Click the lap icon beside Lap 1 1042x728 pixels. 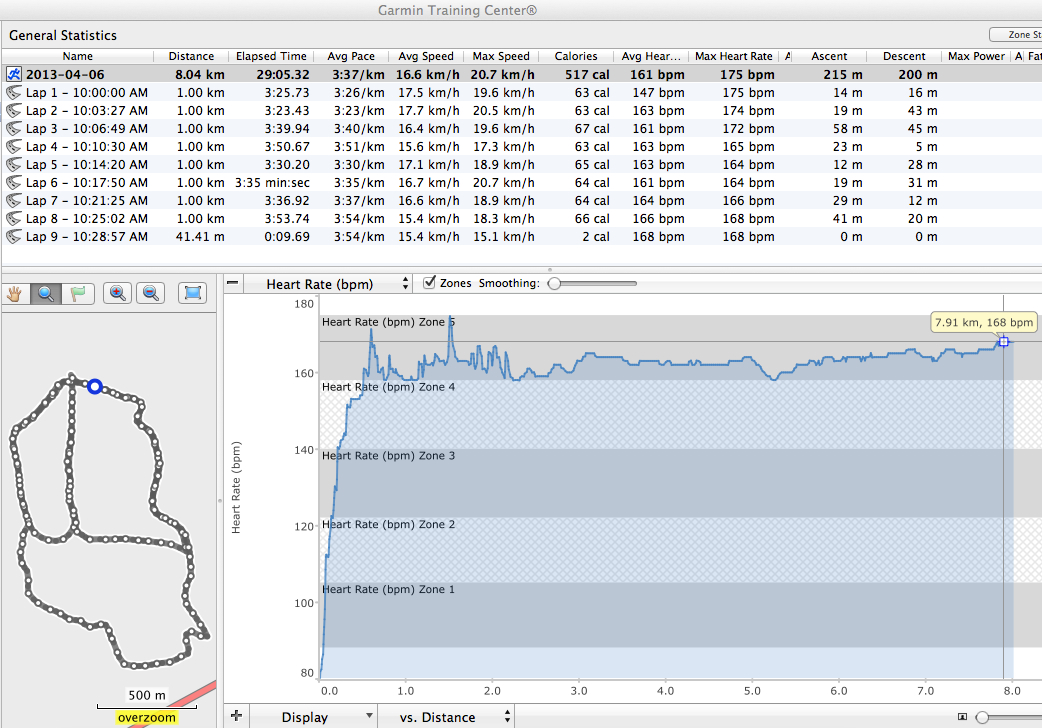pyautogui.click(x=14, y=92)
